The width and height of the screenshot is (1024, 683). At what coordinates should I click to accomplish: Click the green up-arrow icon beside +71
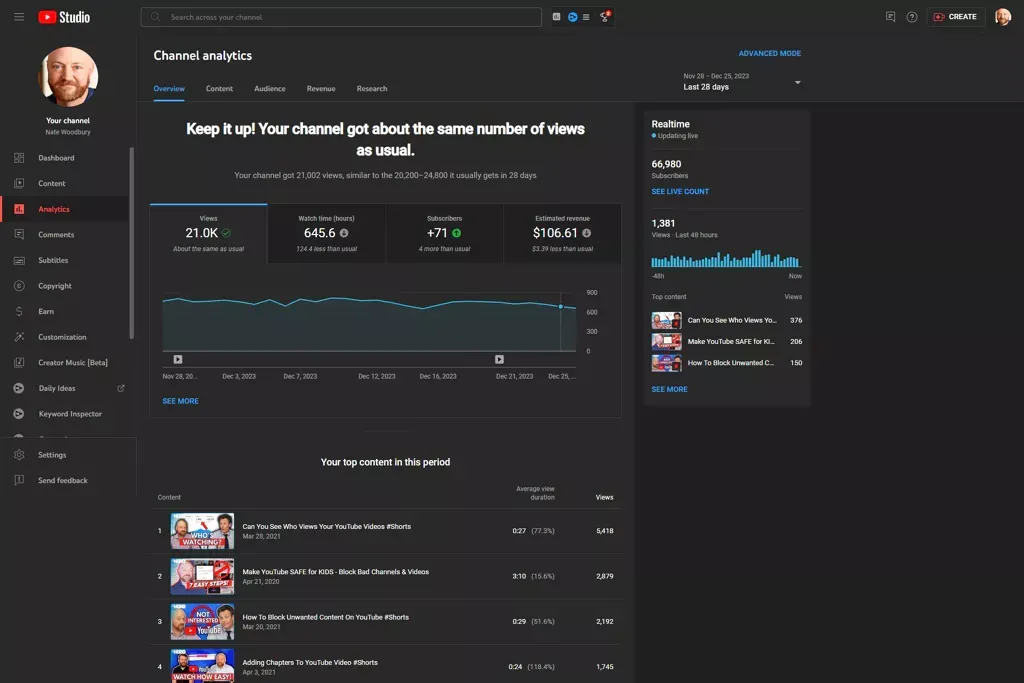(456, 233)
